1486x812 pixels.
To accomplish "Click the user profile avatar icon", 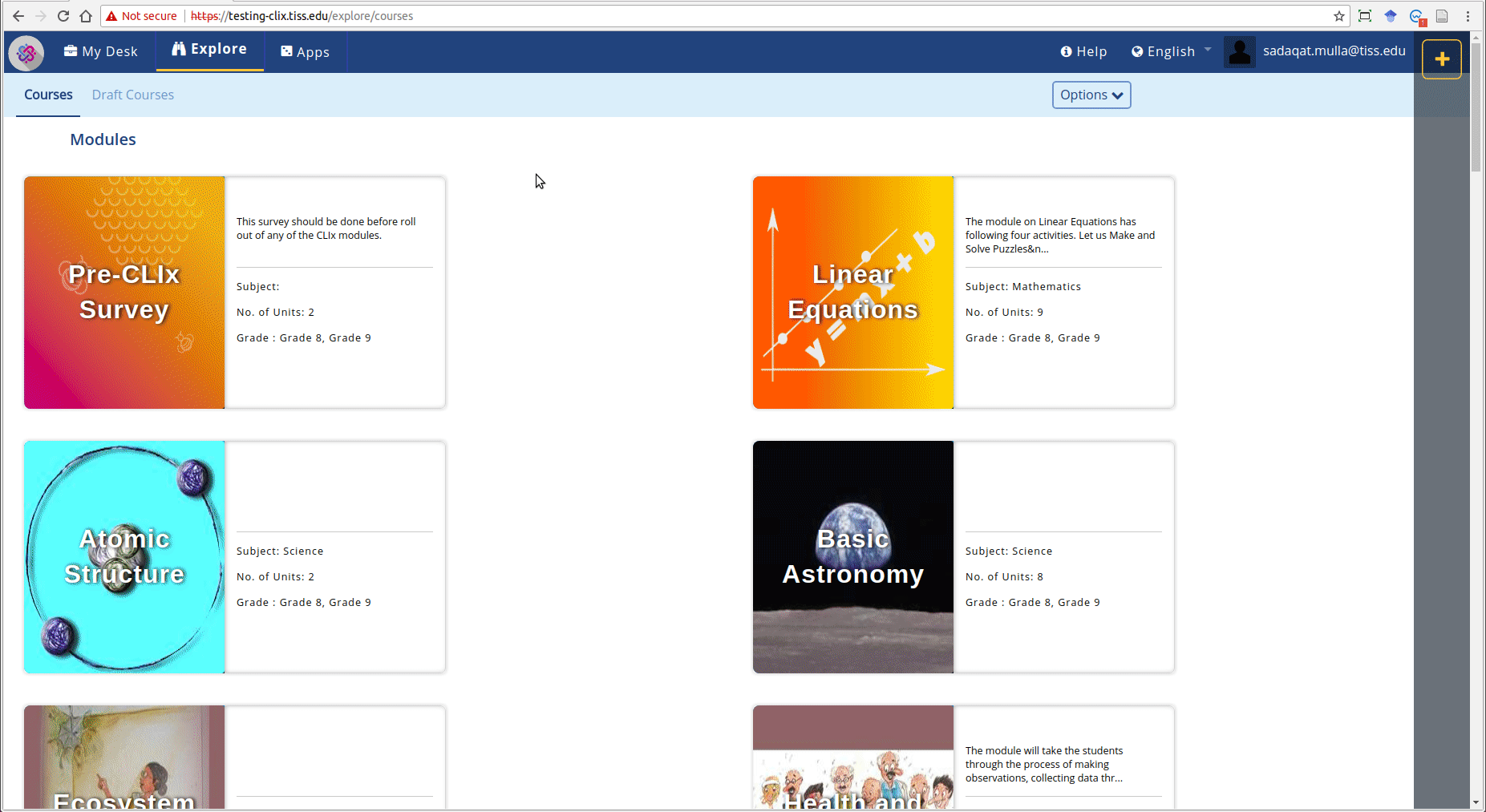I will pyautogui.click(x=1239, y=52).
